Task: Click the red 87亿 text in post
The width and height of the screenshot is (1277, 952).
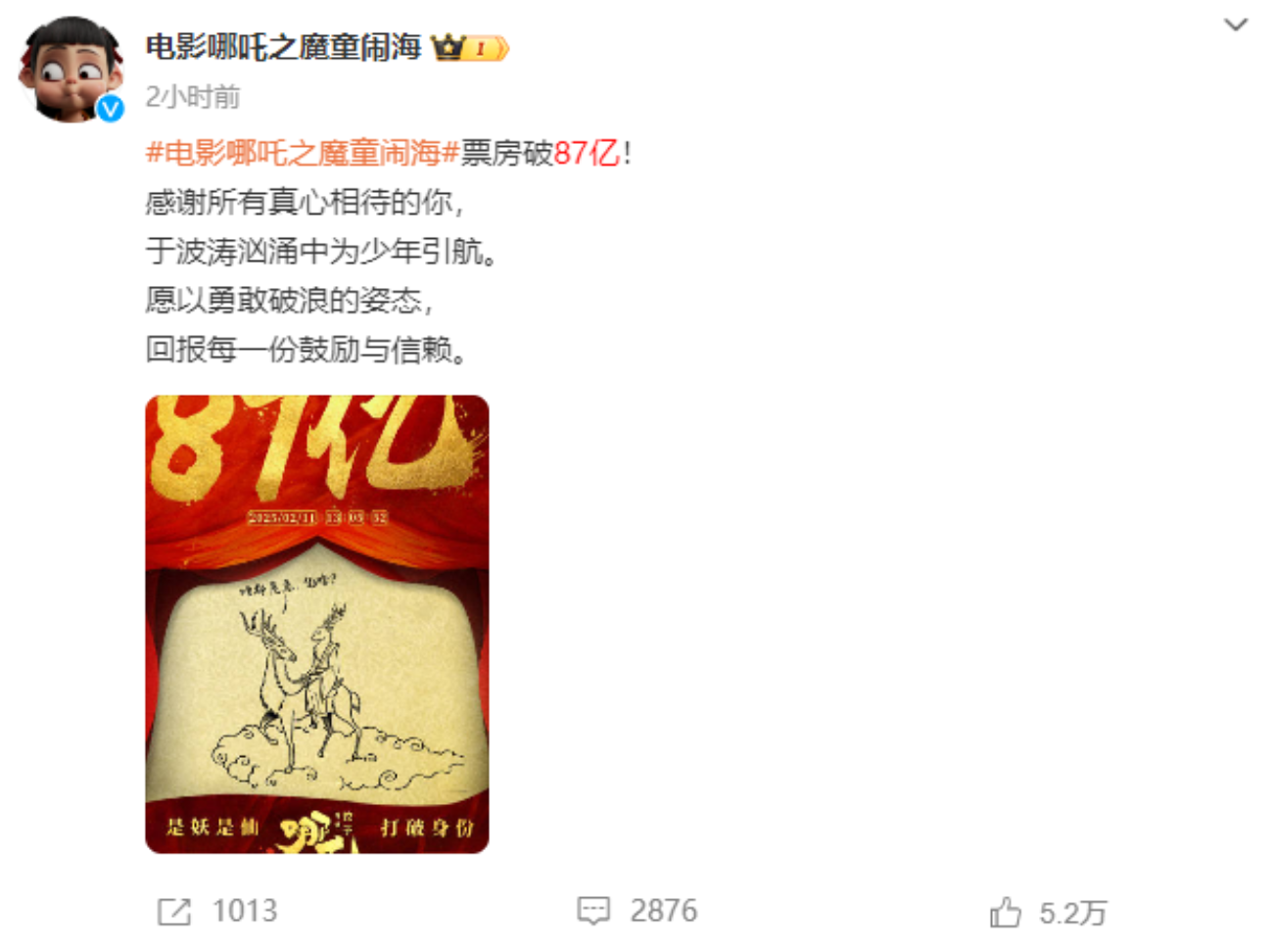Action: [x=587, y=153]
